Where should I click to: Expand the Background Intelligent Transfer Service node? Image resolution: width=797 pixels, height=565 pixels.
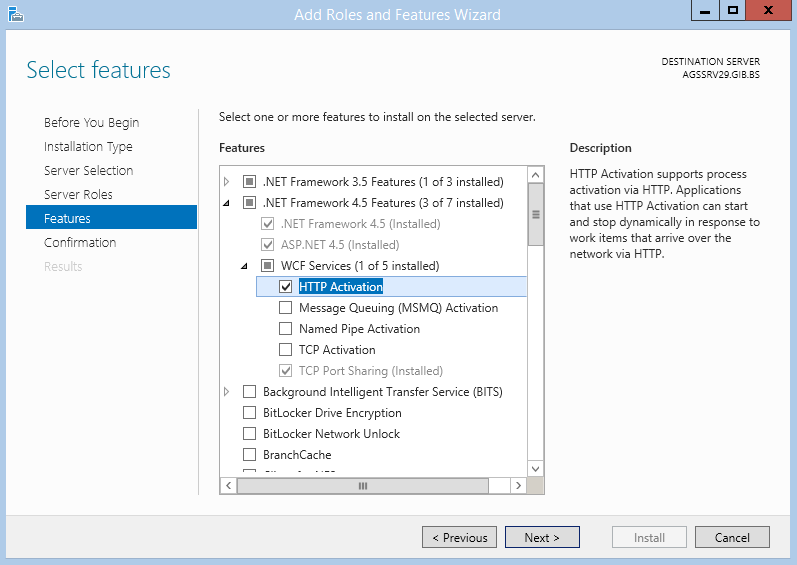pos(227,392)
